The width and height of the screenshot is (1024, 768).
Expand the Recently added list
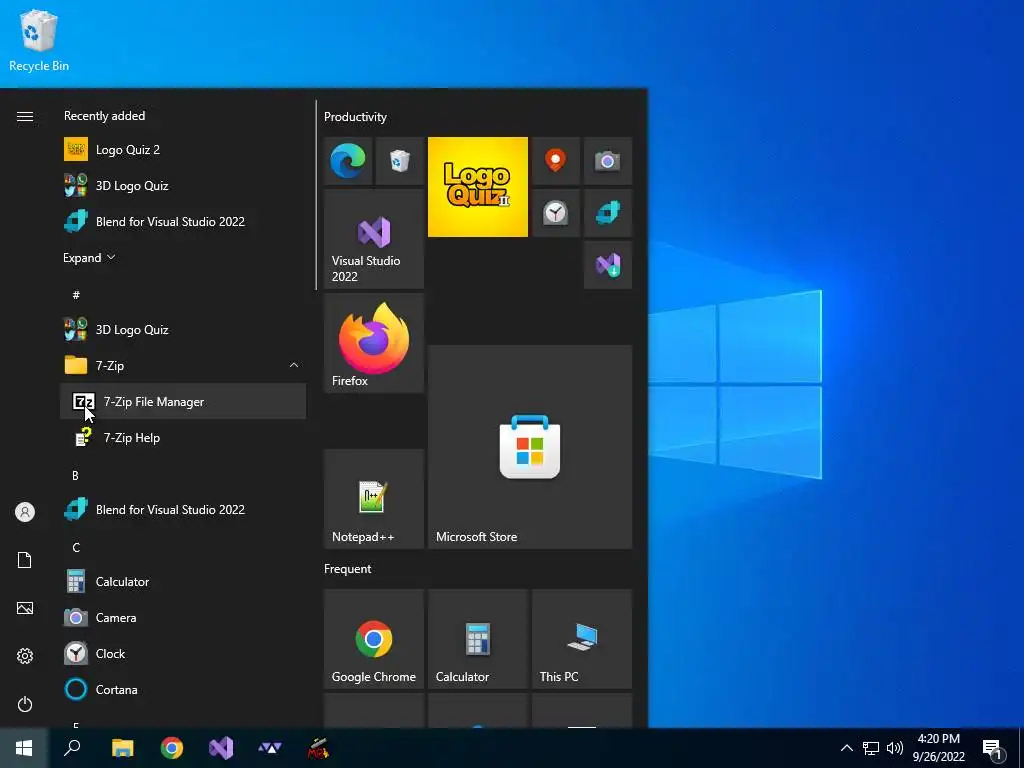pyautogui.click(x=89, y=257)
